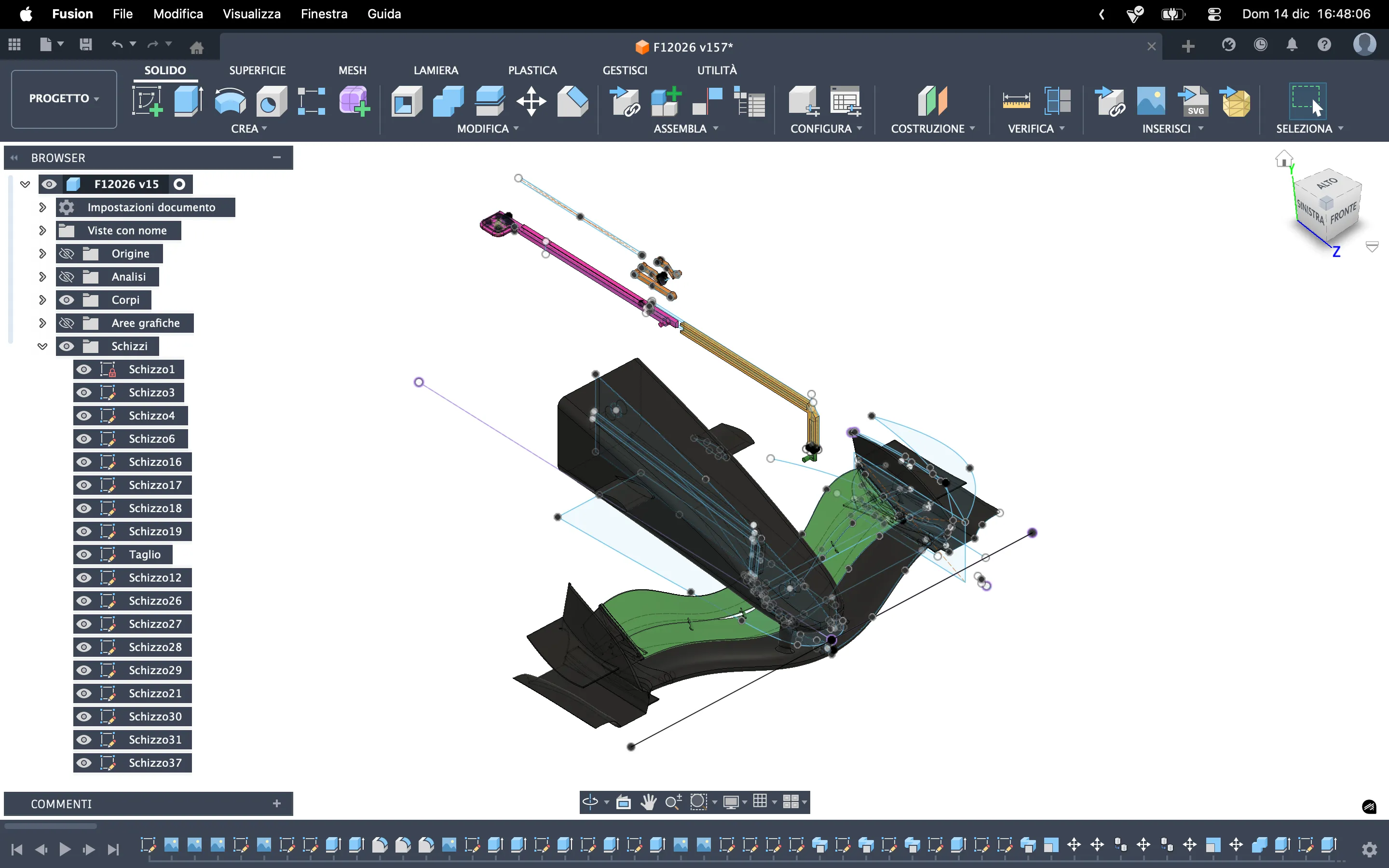Show the Origine folder
Image resolution: width=1389 pixels, height=868 pixels.
click(x=67, y=253)
